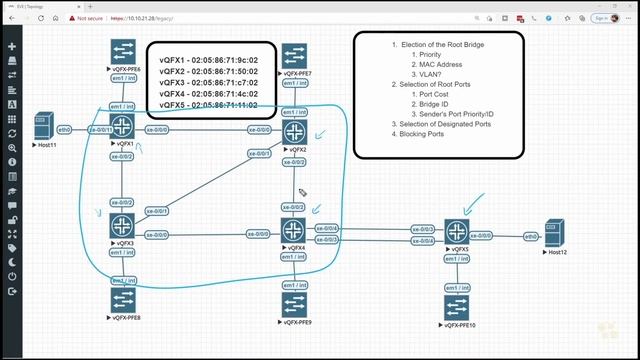
Task: Click the Refresh topology icon in sidebar
Action: tap(12, 133)
